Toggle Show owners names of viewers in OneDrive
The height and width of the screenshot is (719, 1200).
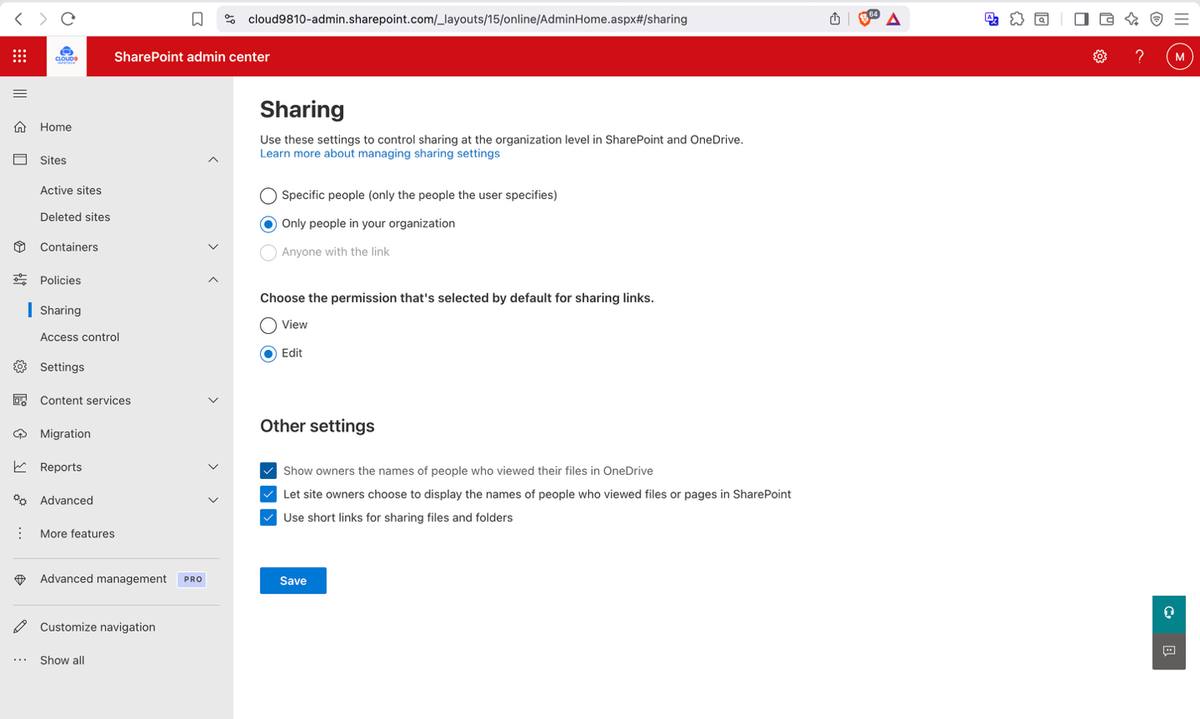268,470
